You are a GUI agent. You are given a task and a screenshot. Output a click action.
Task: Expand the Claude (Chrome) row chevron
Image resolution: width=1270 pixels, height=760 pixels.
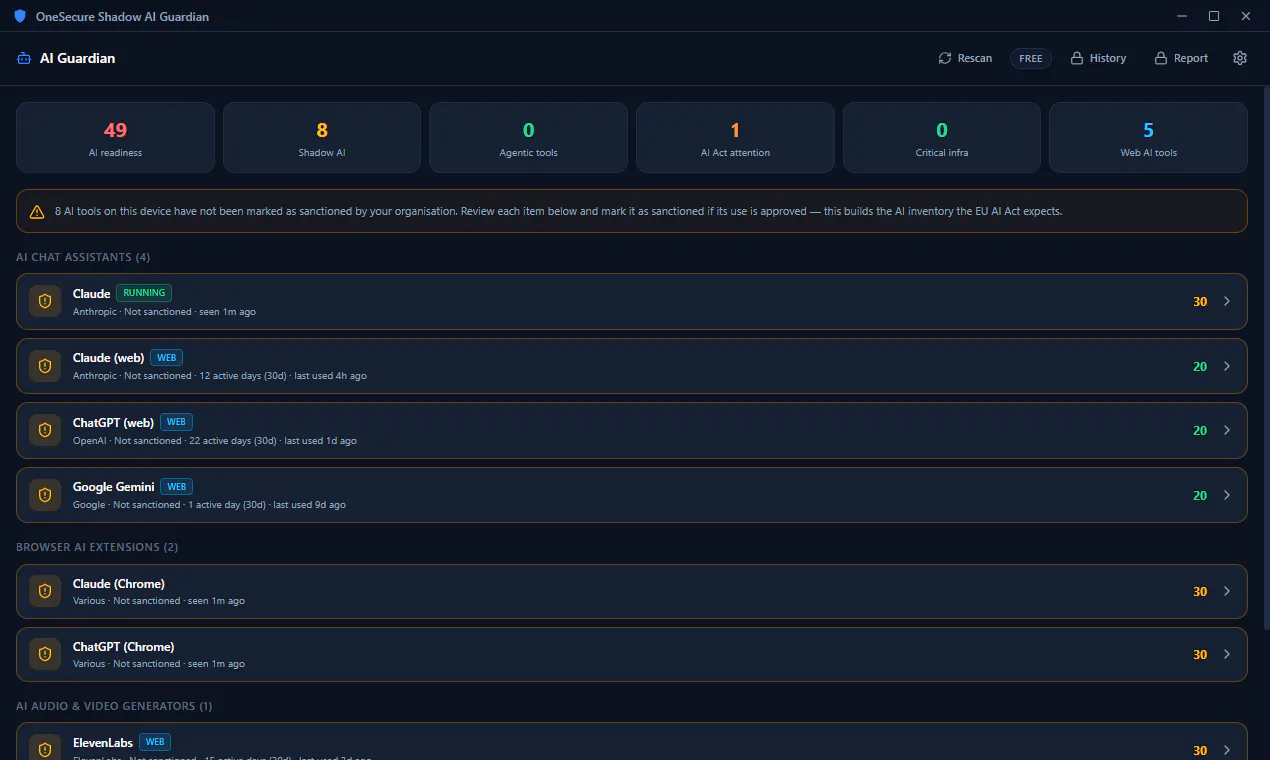pyautogui.click(x=1227, y=591)
